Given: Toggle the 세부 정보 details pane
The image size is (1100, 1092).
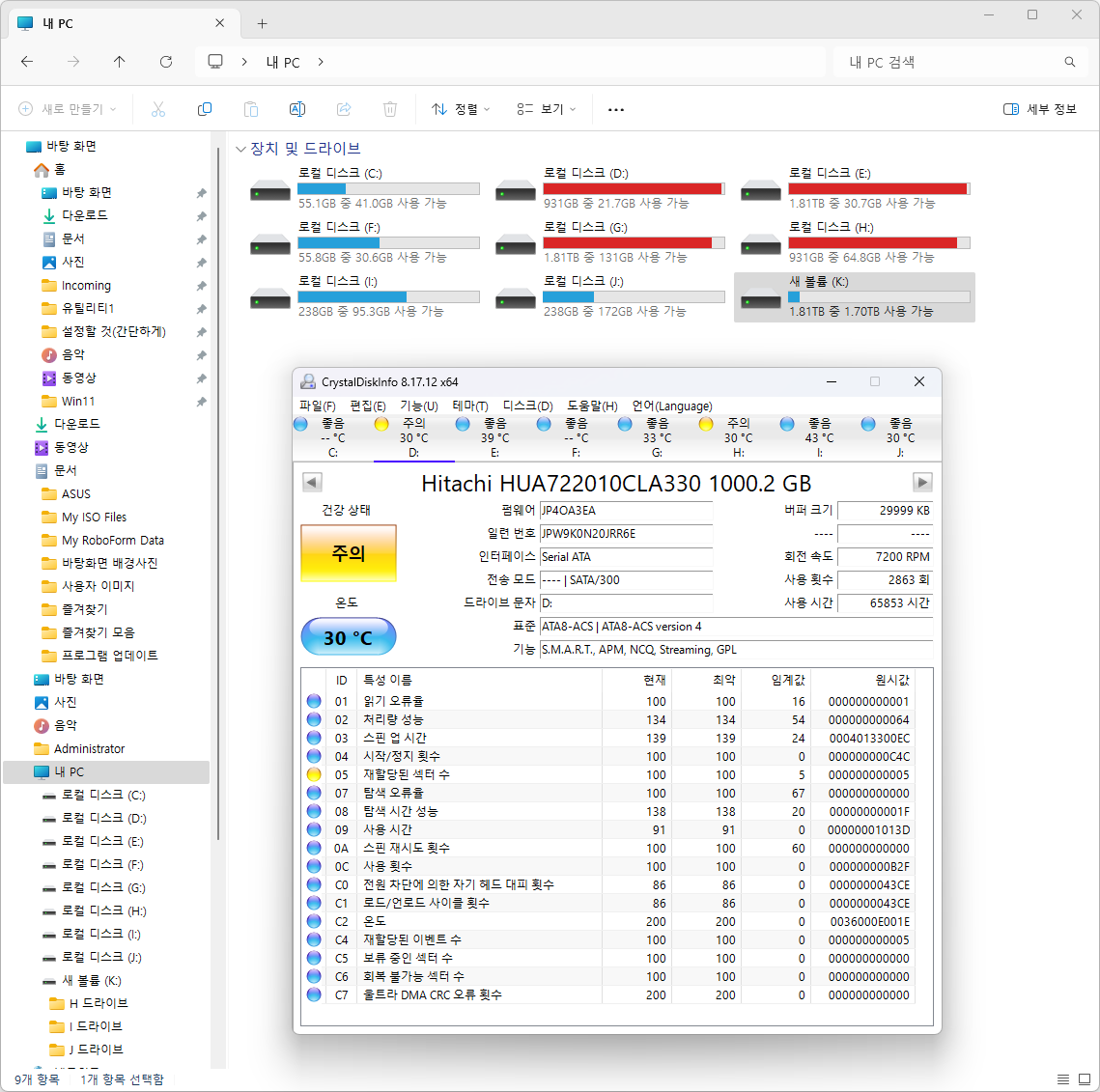Looking at the screenshot, I should tap(1040, 109).
